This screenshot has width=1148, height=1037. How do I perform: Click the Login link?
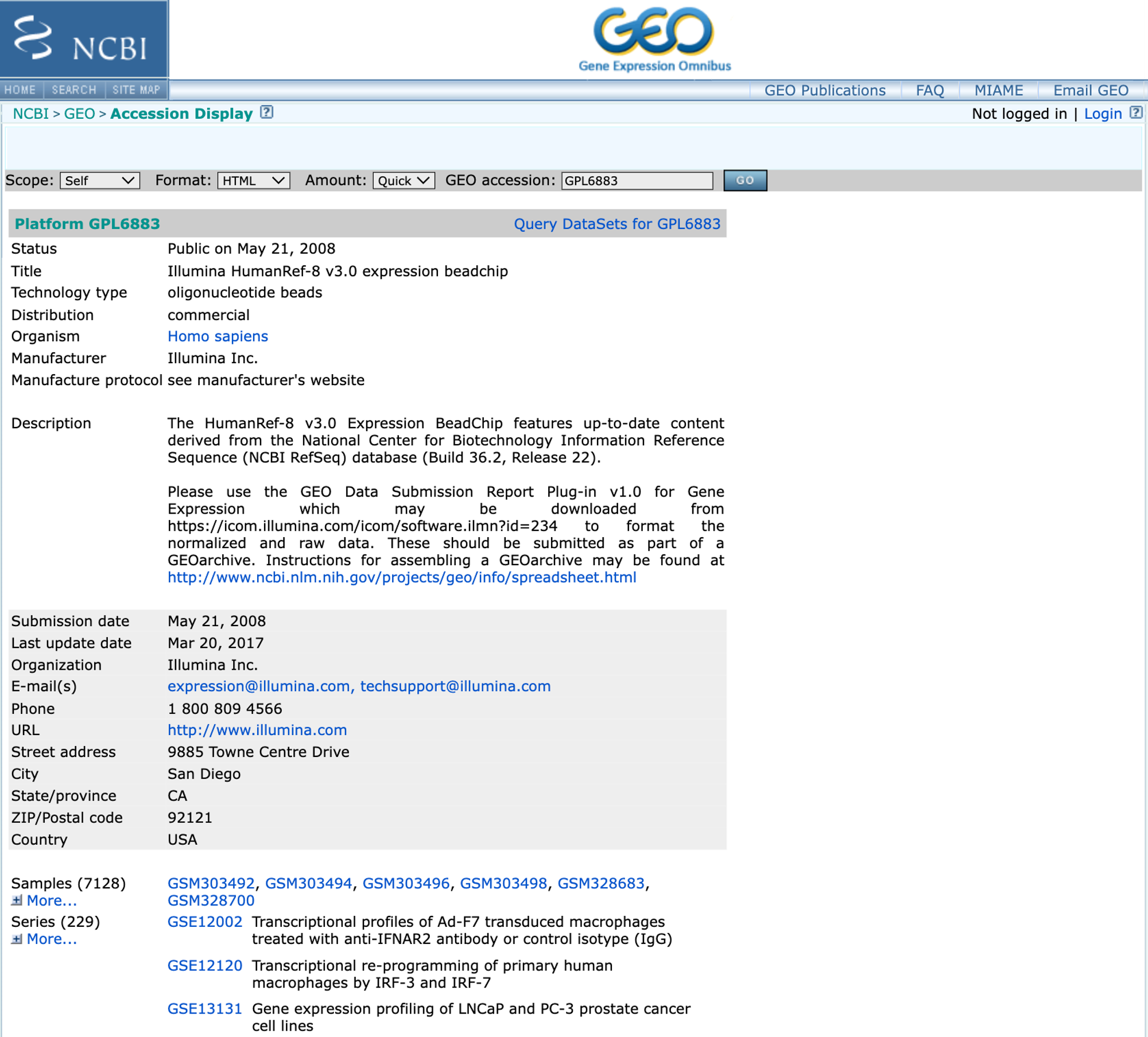tap(1102, 114)
